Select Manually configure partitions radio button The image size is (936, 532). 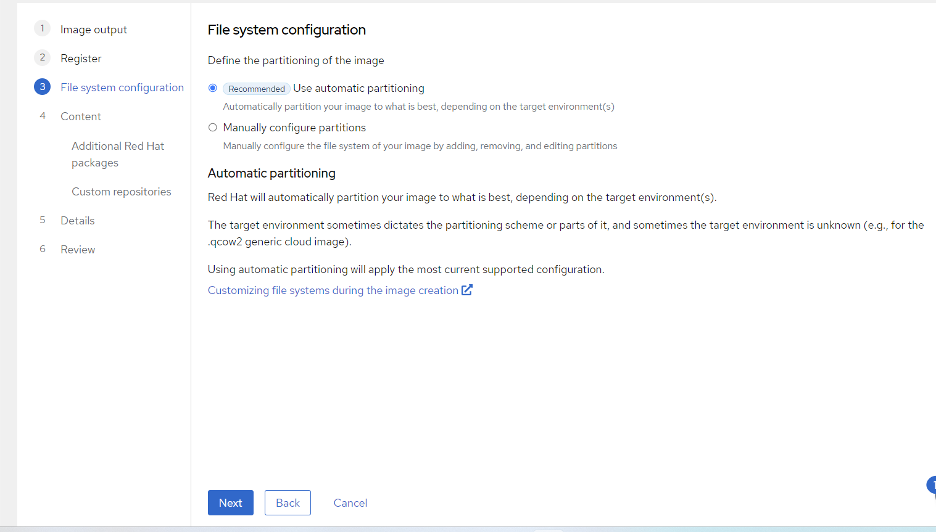[x=213, y=127]
